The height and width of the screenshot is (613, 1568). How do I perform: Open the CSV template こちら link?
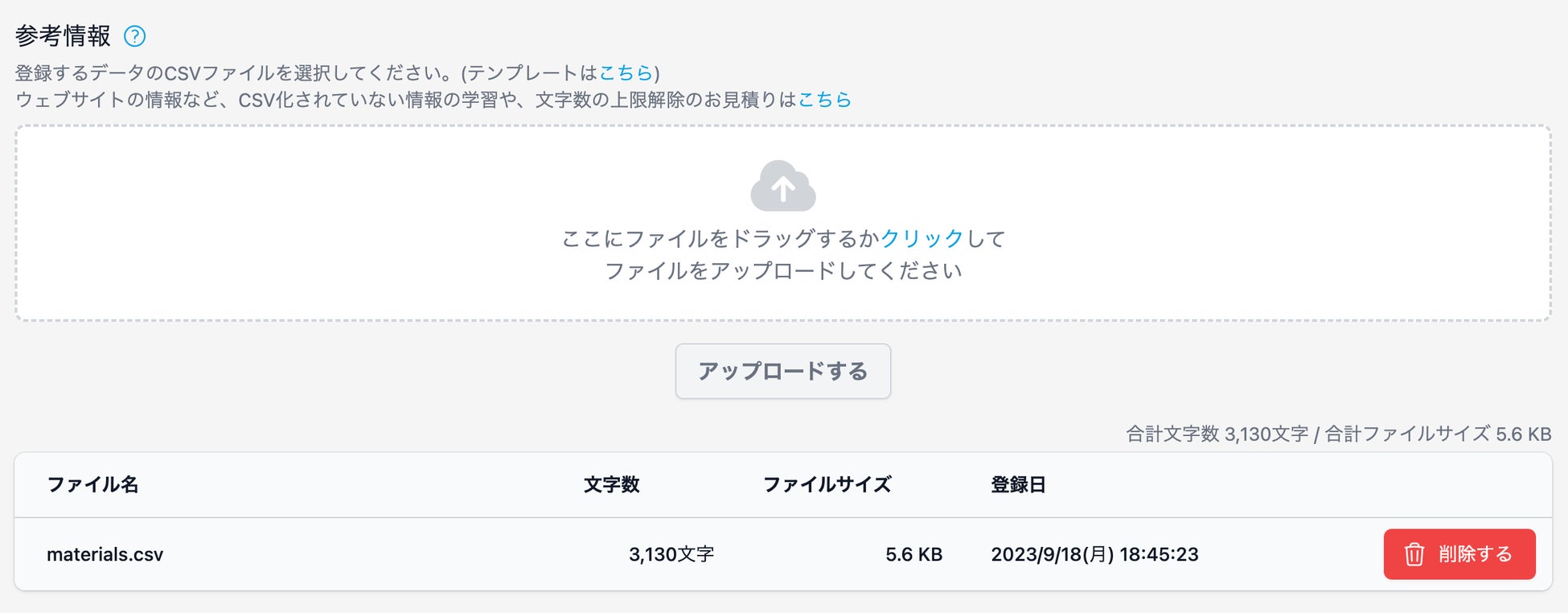(x=626, y=73)
